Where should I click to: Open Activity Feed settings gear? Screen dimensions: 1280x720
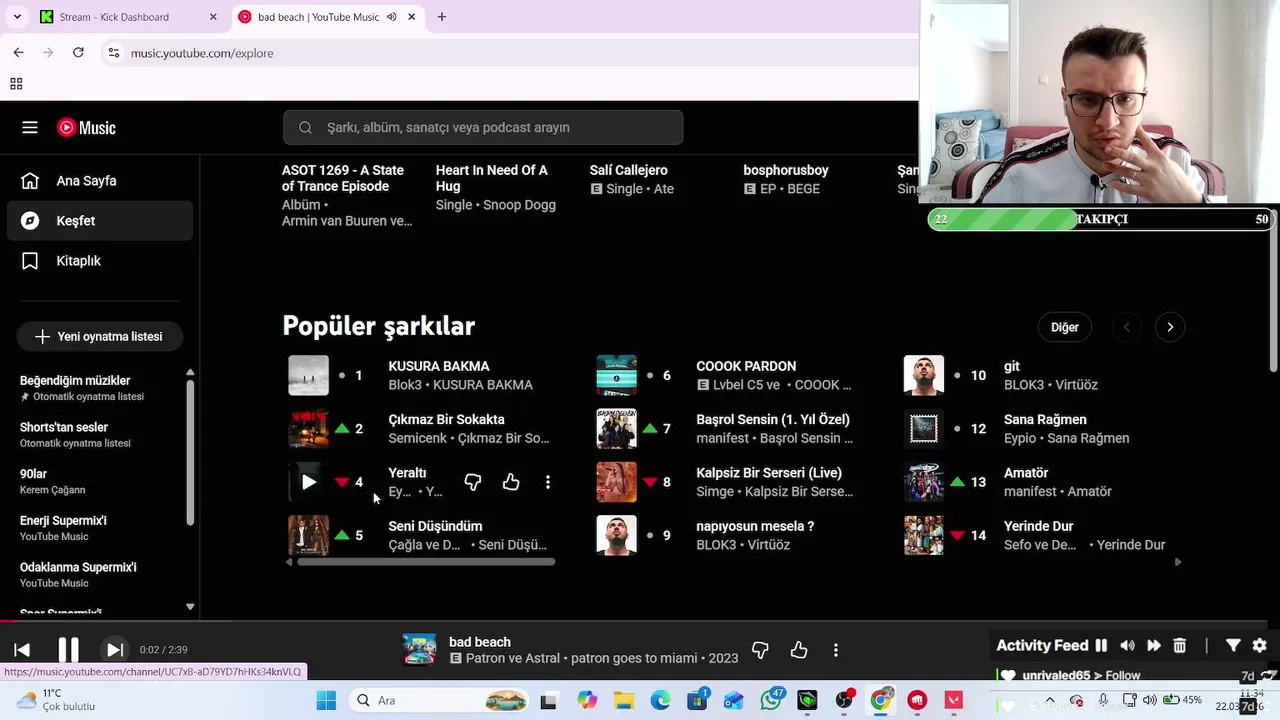coord(1260,646)
